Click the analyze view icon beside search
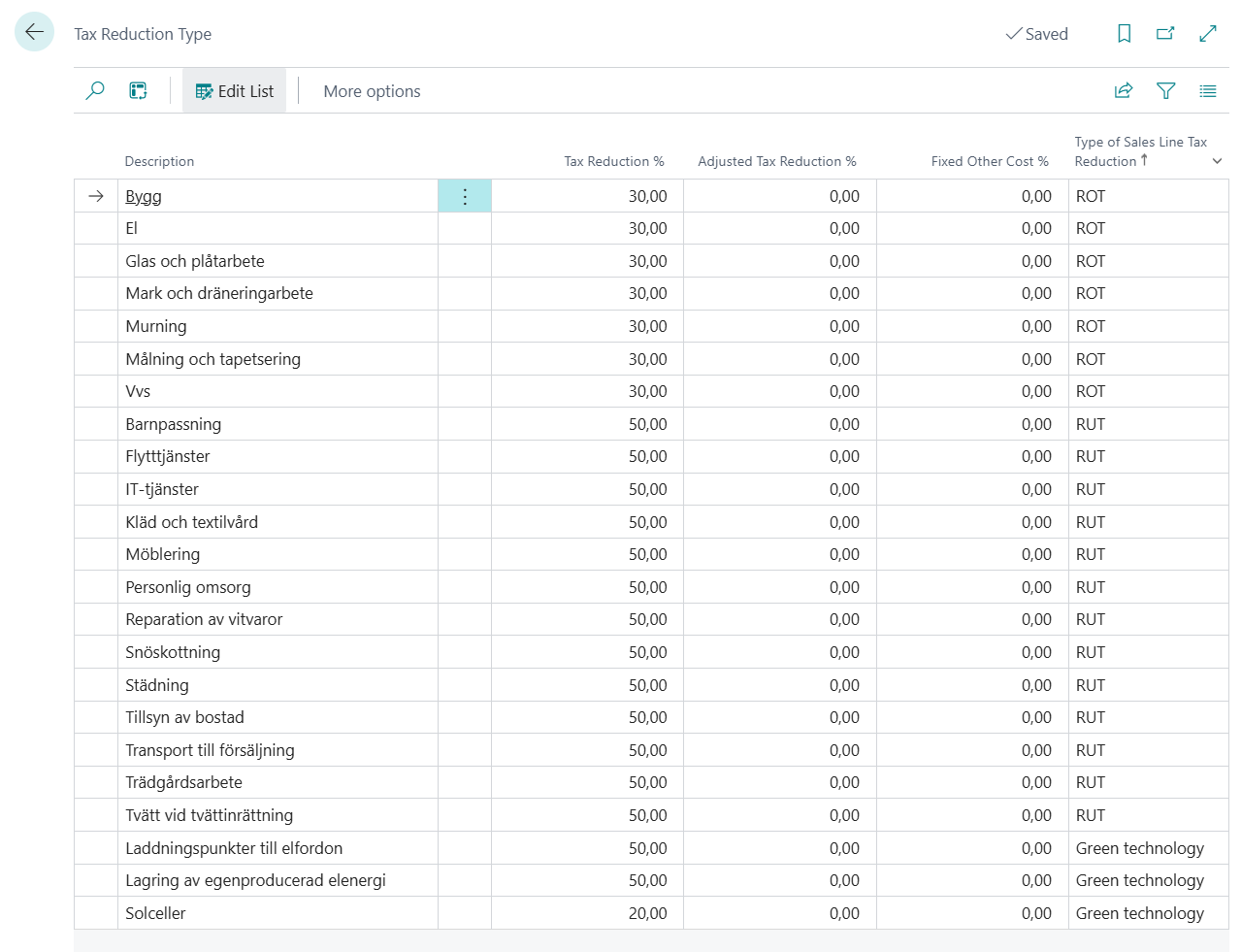Viewport: 1241px width, 952px height. click(x=139, y=90)
